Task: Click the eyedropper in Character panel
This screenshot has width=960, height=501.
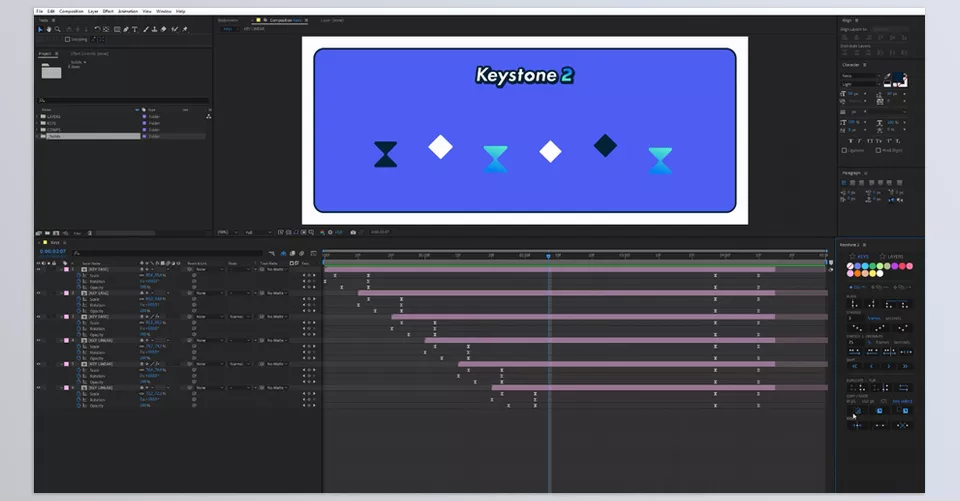Action: tap(887, 76)
